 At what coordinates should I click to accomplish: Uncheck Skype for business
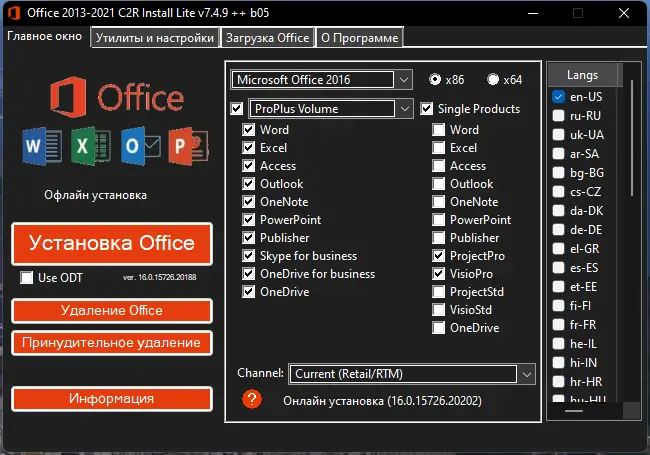[248, 256]
